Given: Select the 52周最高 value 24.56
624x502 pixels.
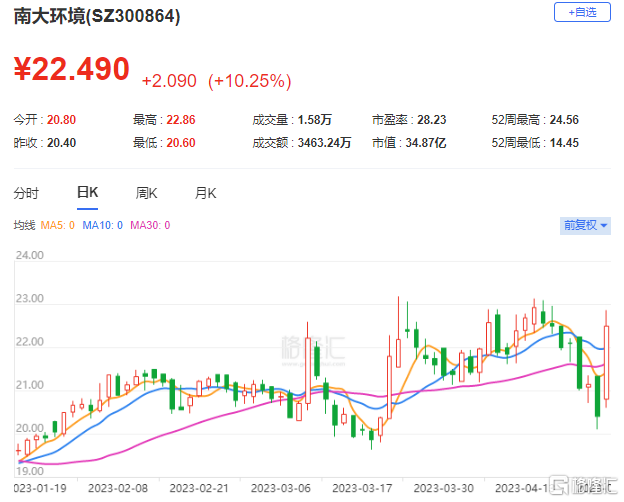Looking at the screenshot, I should [x=564, y=120].
